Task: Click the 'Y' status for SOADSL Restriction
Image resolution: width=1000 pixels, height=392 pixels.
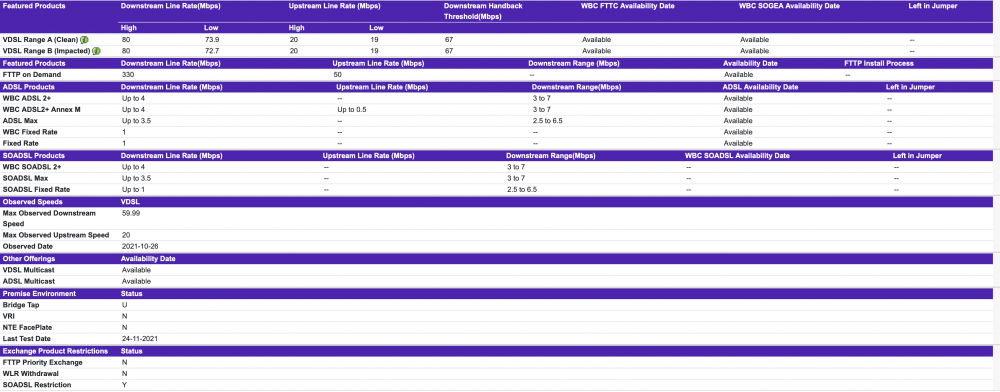Action: click(124, 385)
